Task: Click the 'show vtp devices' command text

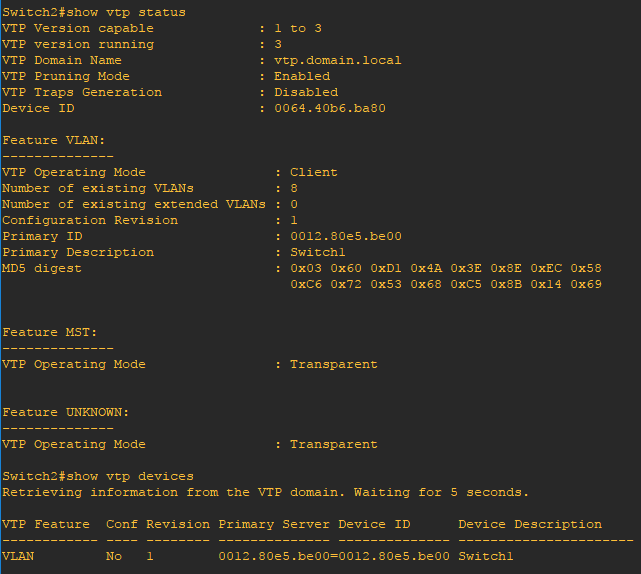Action: click(x=130, y=476)
